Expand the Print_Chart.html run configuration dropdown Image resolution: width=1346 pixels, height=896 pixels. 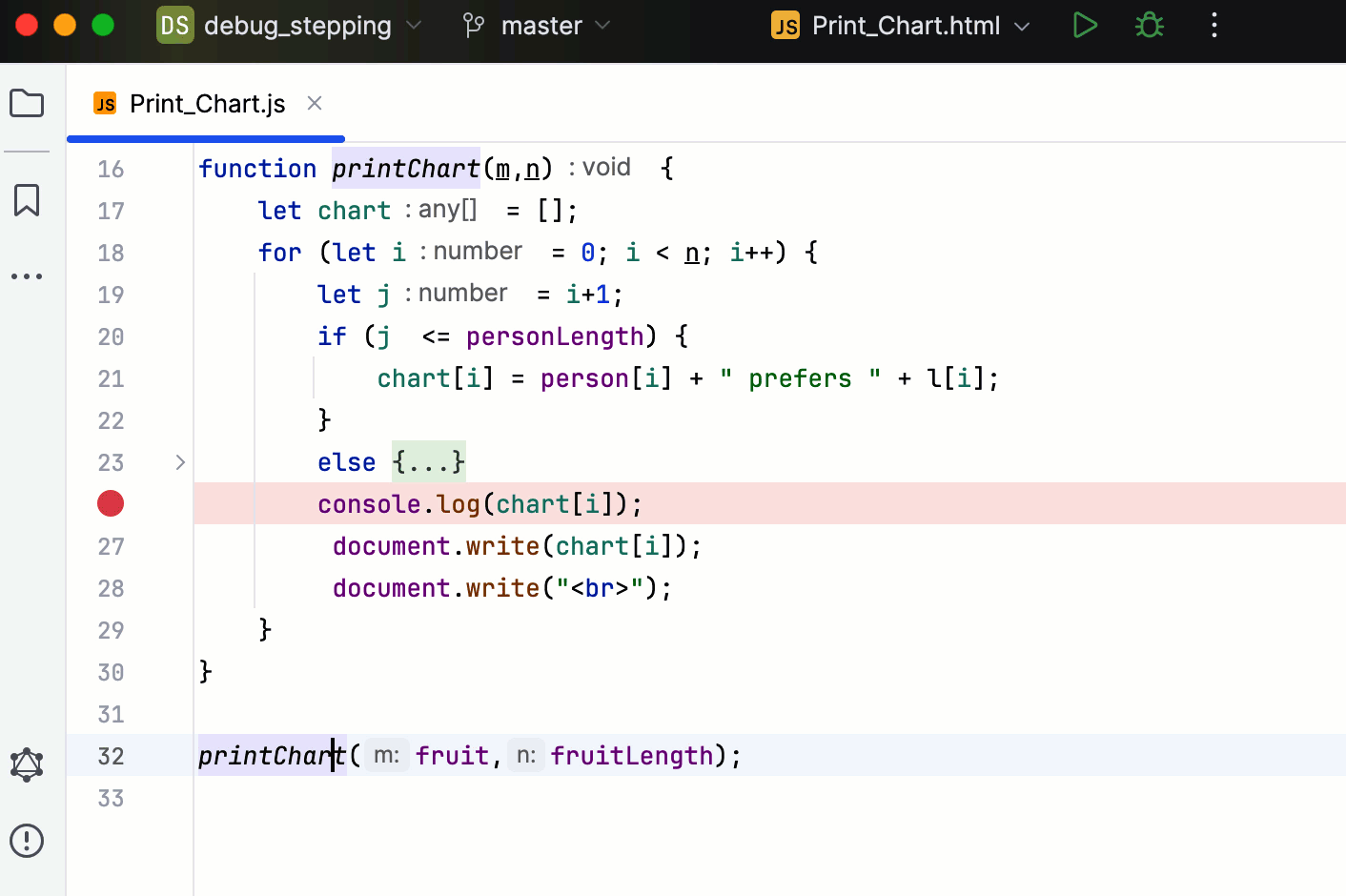tap(1022, 26)
